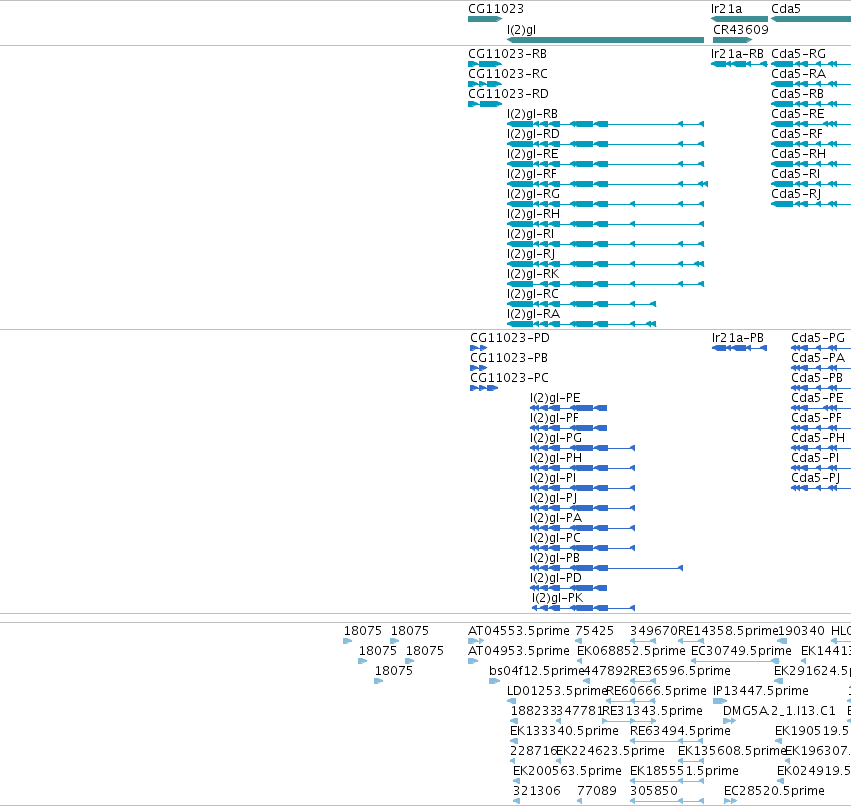The image size is (851, 806).
Task: Choose the l(2)gl-RE transcript
Action: coord(532,154)
